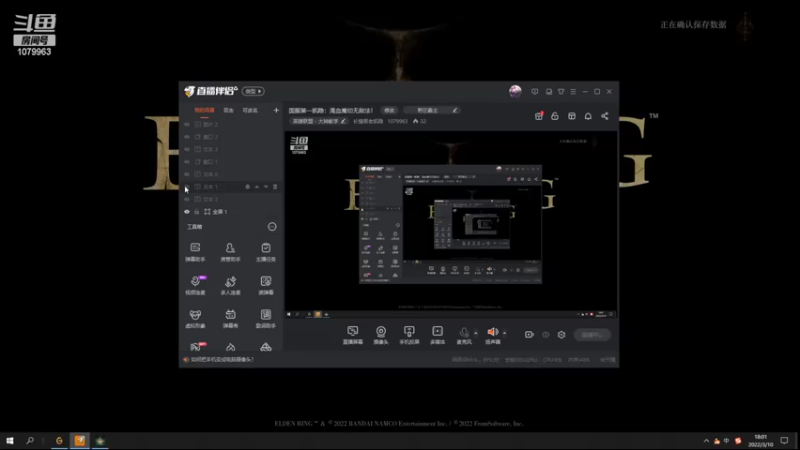Open the layout icon above the preview
800x450 pixels.
tap(571, 116)
